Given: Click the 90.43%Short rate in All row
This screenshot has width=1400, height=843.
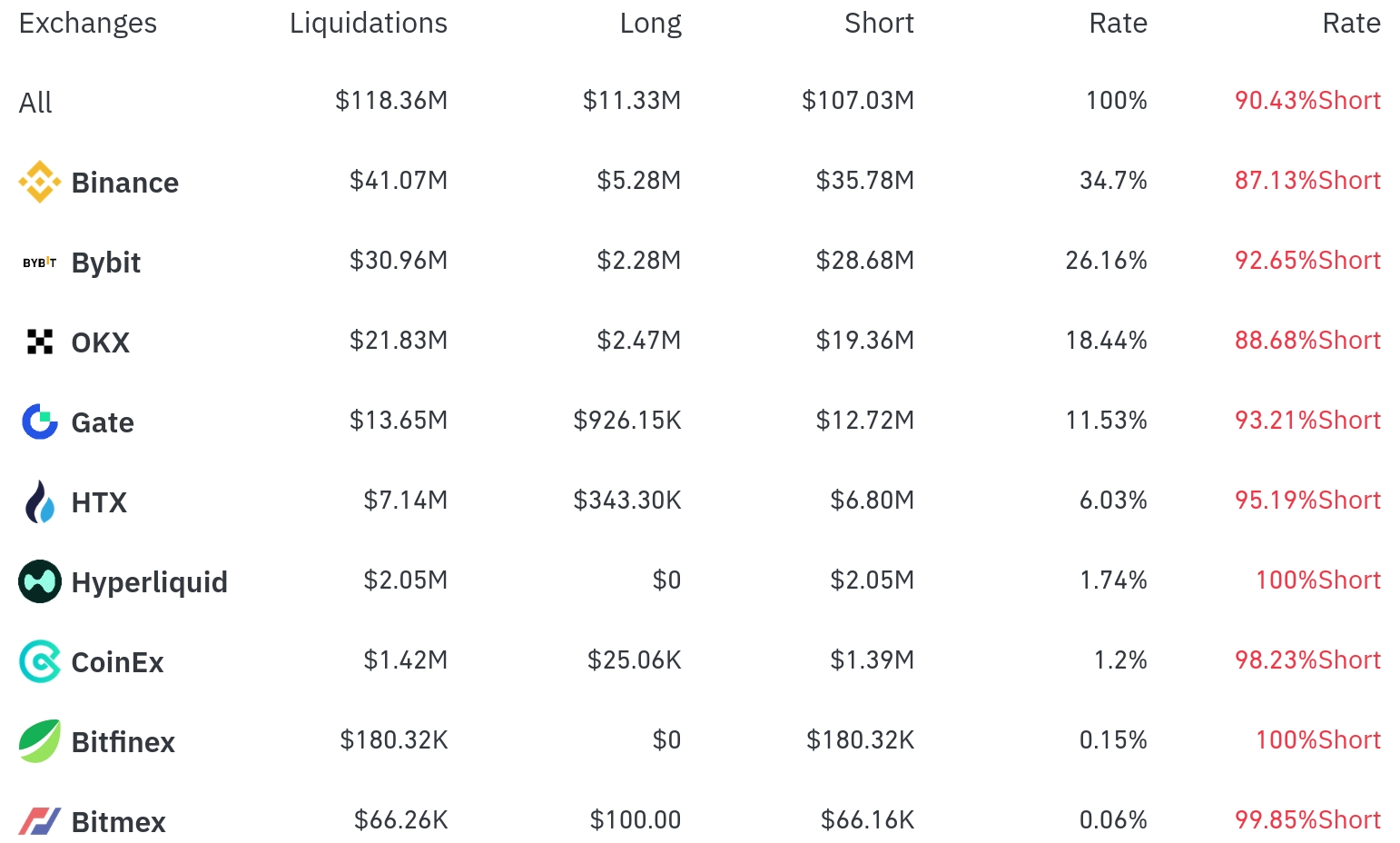Looking at the screenshot, I should [x=1307, y=101].
